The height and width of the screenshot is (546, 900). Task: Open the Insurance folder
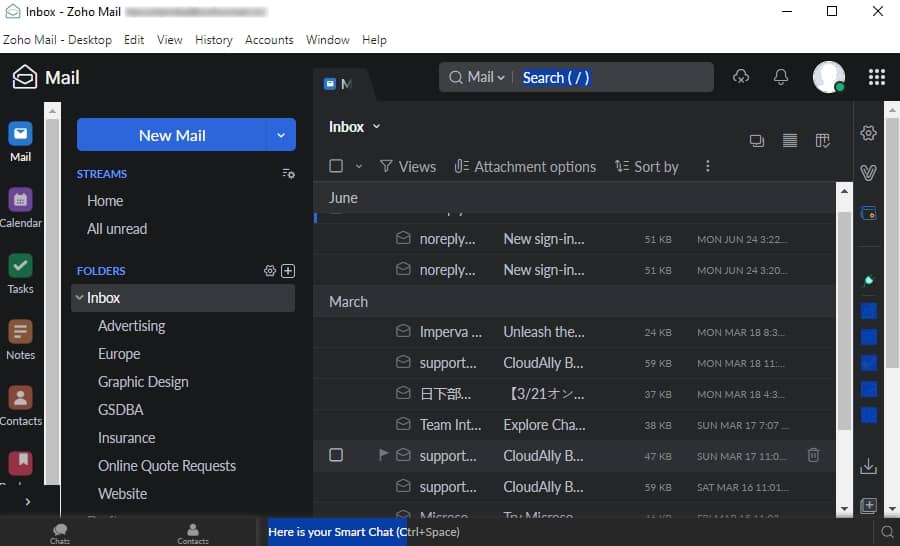tap(126, 437)
